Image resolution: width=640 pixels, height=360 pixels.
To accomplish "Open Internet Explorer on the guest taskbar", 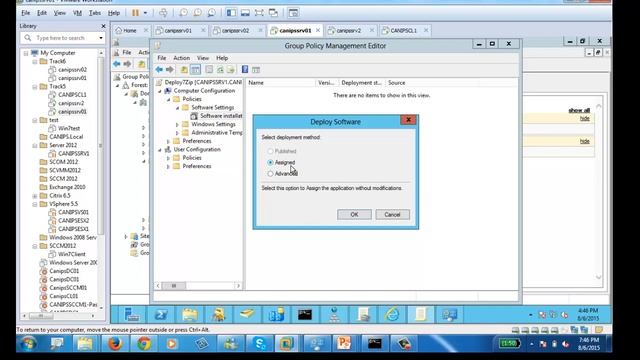I will [392, 315].
